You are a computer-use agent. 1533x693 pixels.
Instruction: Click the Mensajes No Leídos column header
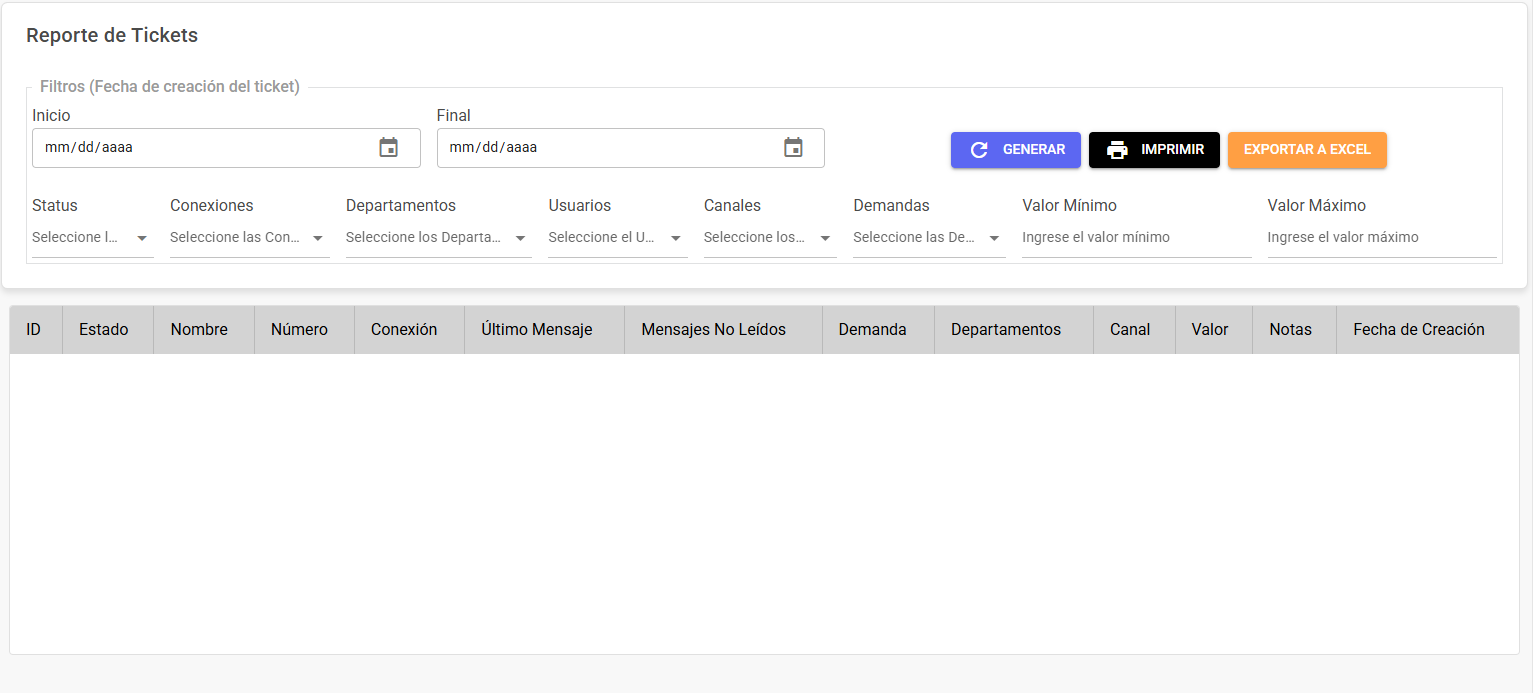(723, 330)
